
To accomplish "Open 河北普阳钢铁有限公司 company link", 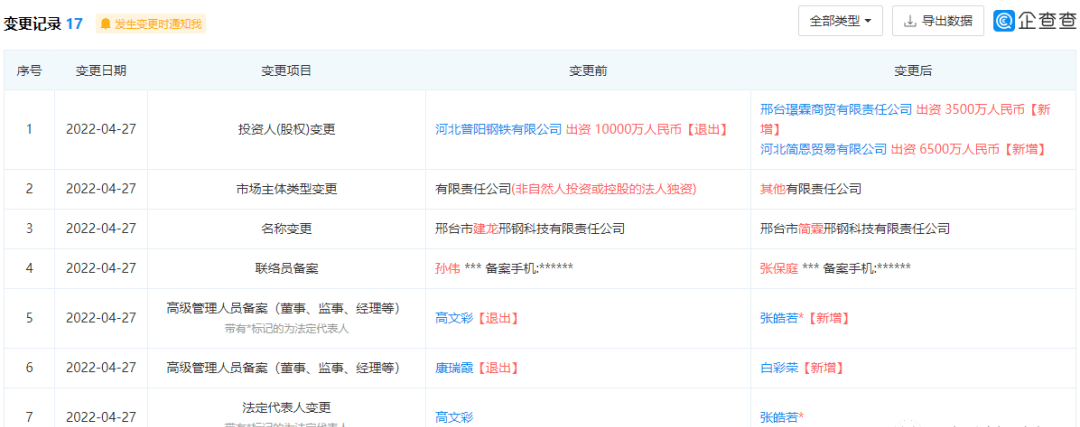I will tap(498, 129).
